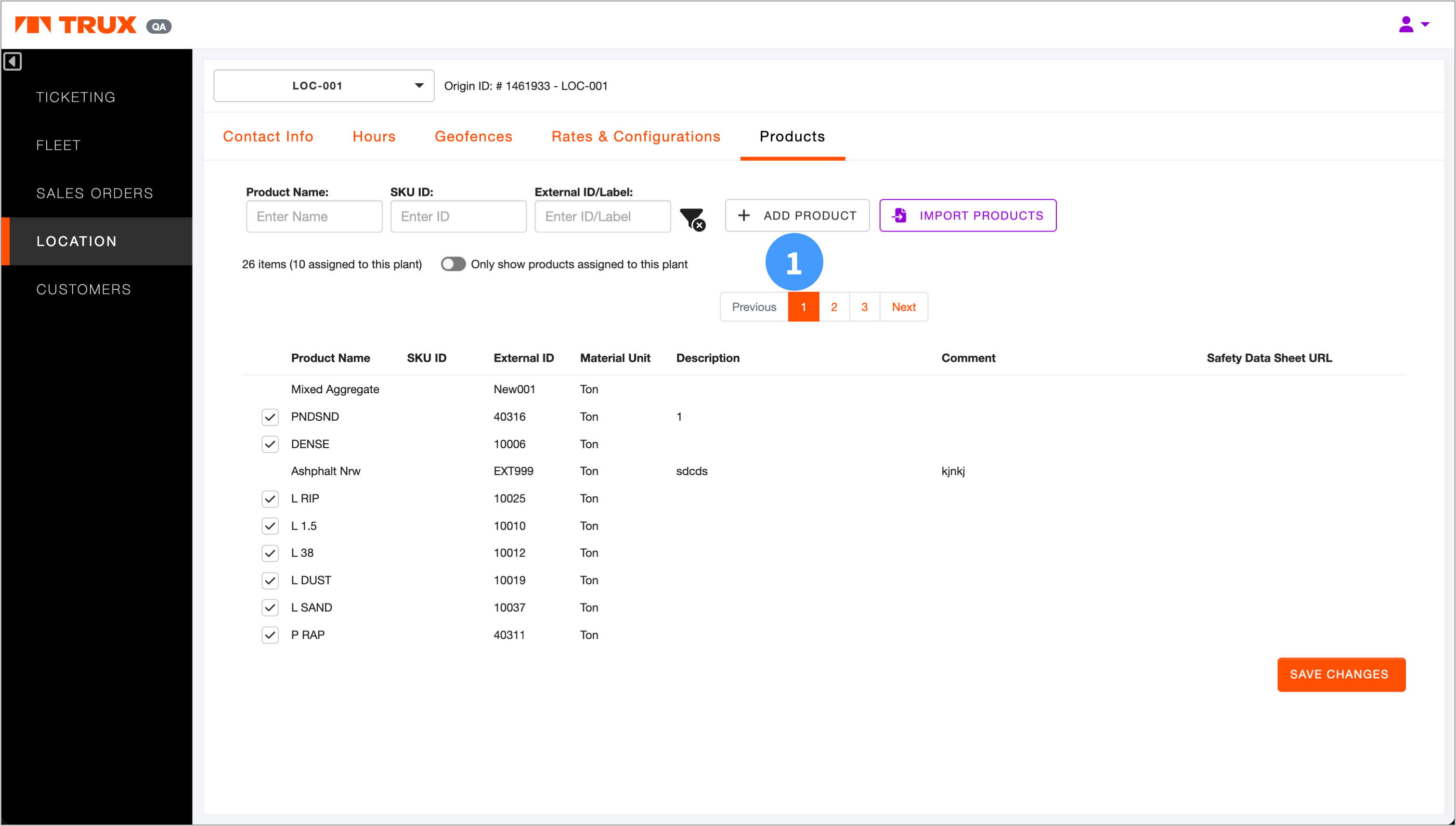Go to pagination page 1
The height and width of the screenshot is (826, 1456).
(x=804, y=307)
